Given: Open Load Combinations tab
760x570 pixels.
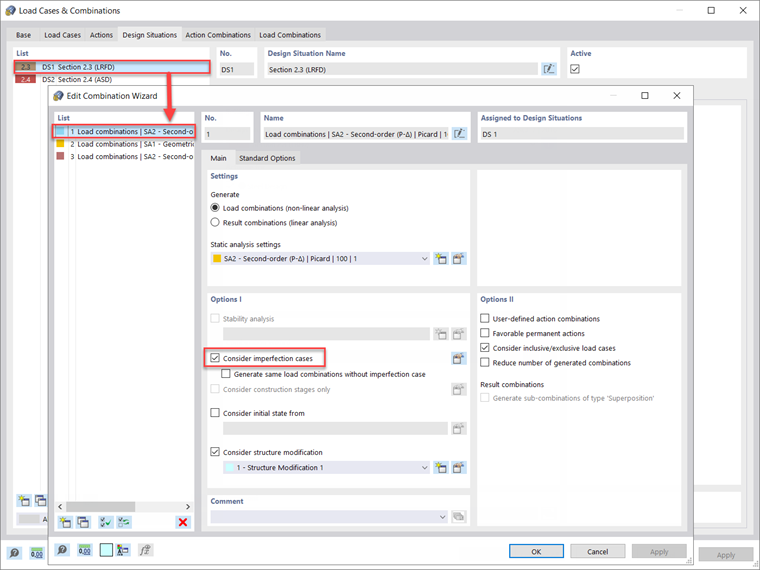Looking at the screenshot, I should [x=290, y=35].
